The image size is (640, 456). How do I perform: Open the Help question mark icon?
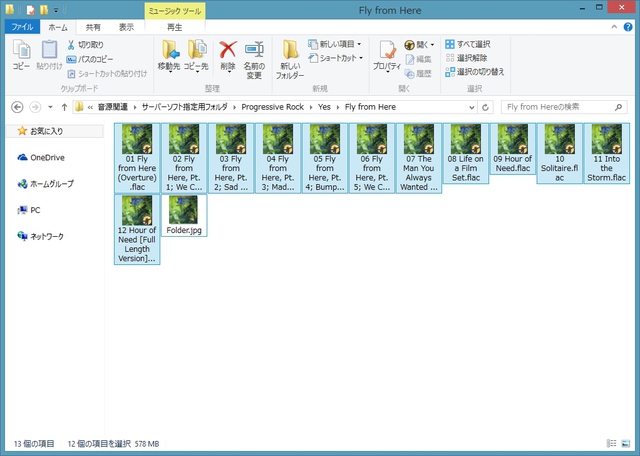point(628,27)
